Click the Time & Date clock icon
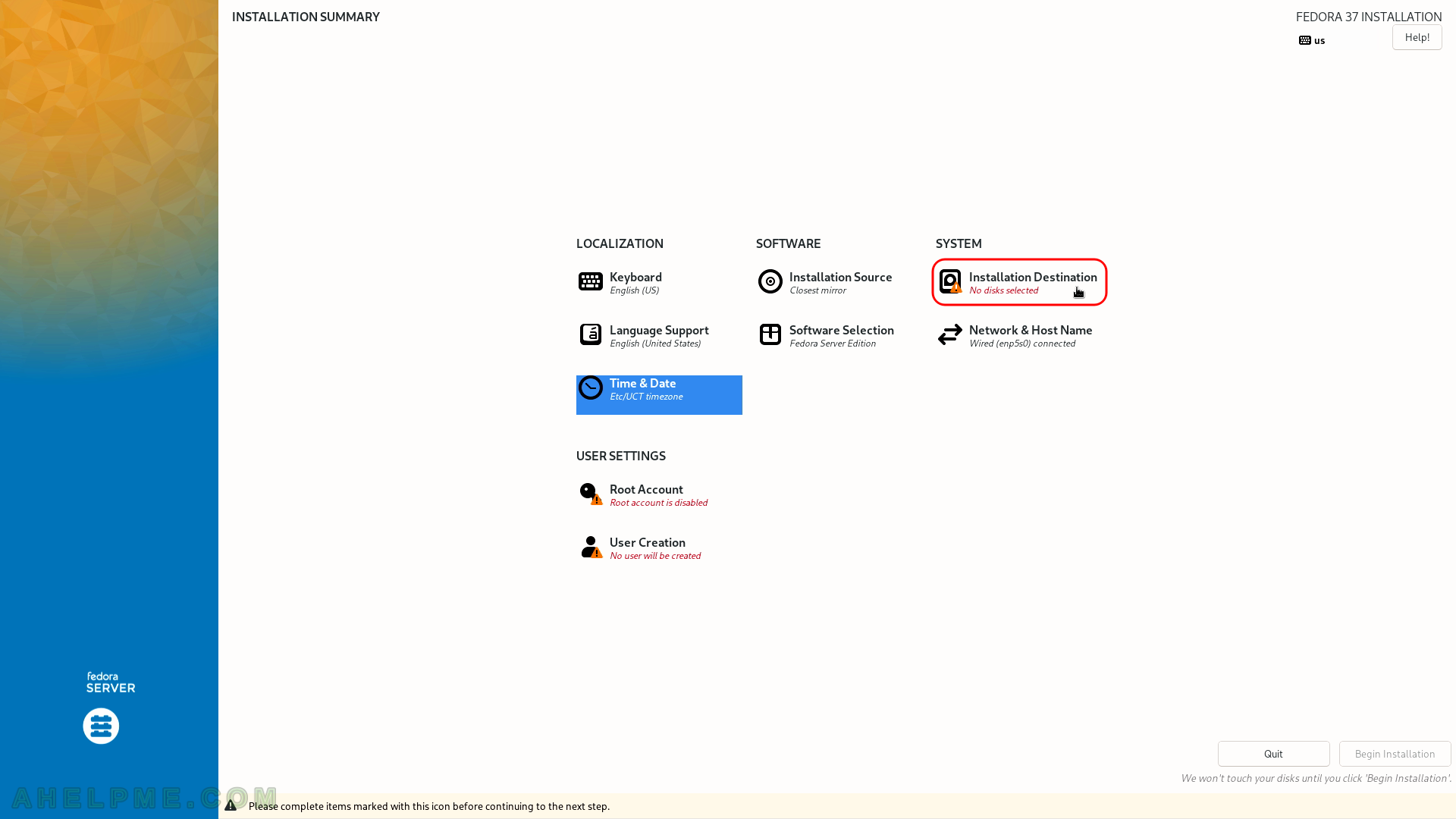Viewport: 1456px width, 819px height. (590, 388)
